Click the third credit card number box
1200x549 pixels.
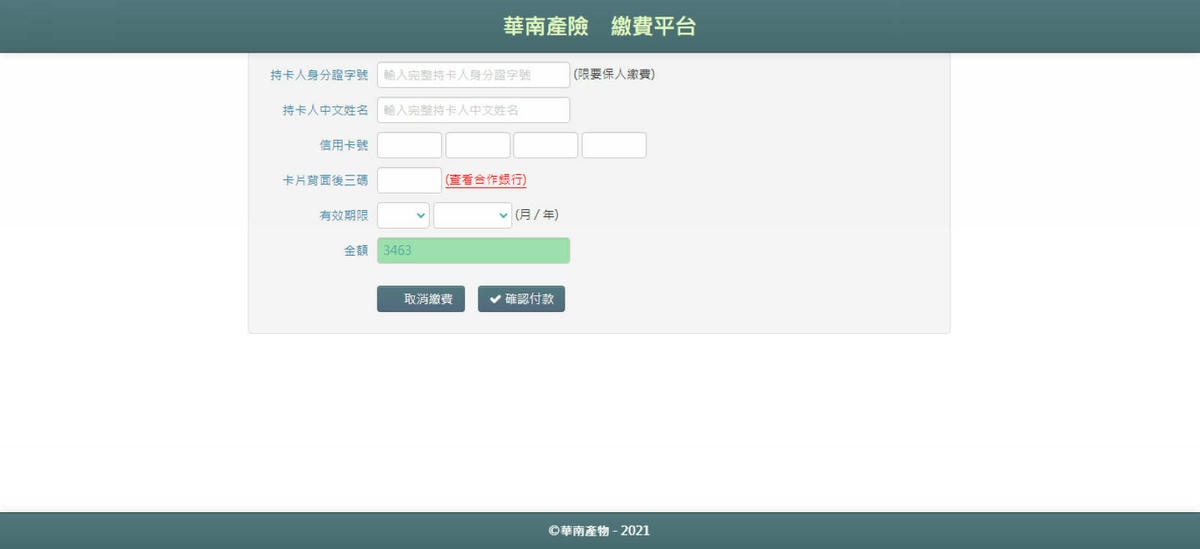click(x=545, y=145)
